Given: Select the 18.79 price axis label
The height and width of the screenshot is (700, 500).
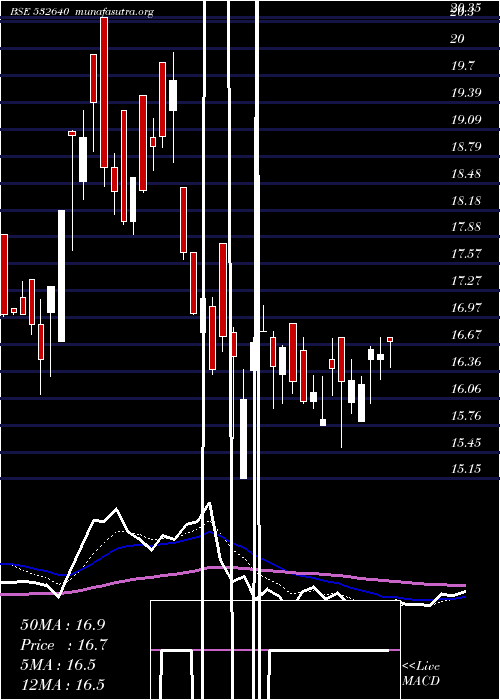Looking at the screenshot, I should [466, 146].
